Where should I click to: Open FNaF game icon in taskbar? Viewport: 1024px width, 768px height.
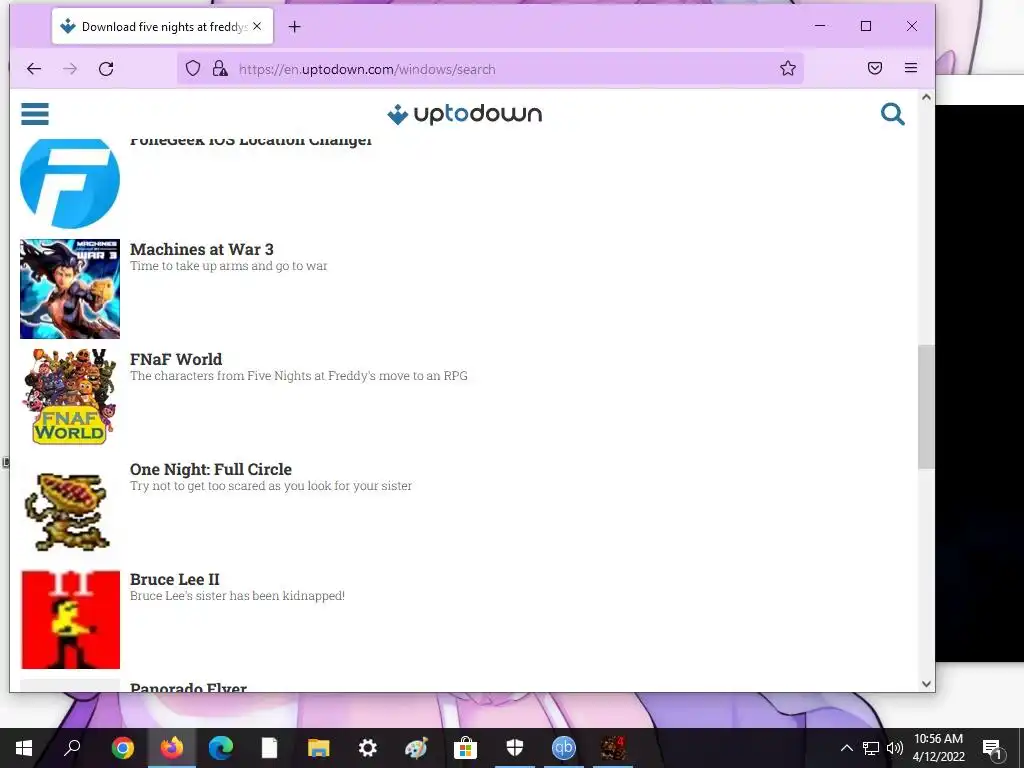click(x=613, y=748)
